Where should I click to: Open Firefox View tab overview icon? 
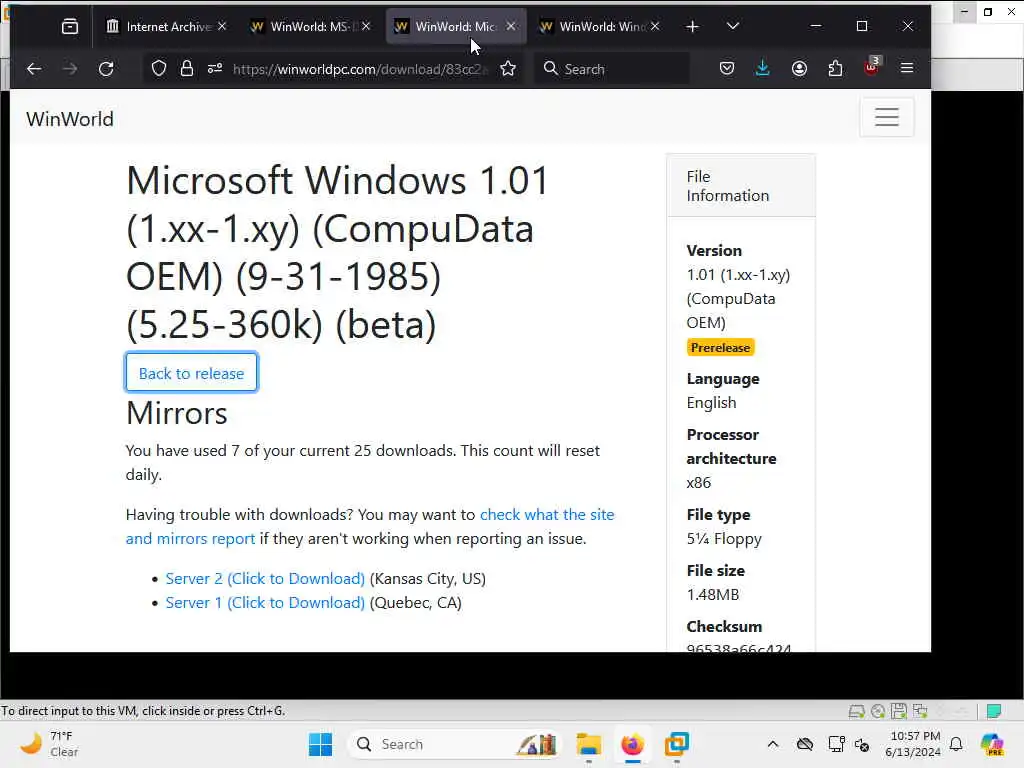69,26
